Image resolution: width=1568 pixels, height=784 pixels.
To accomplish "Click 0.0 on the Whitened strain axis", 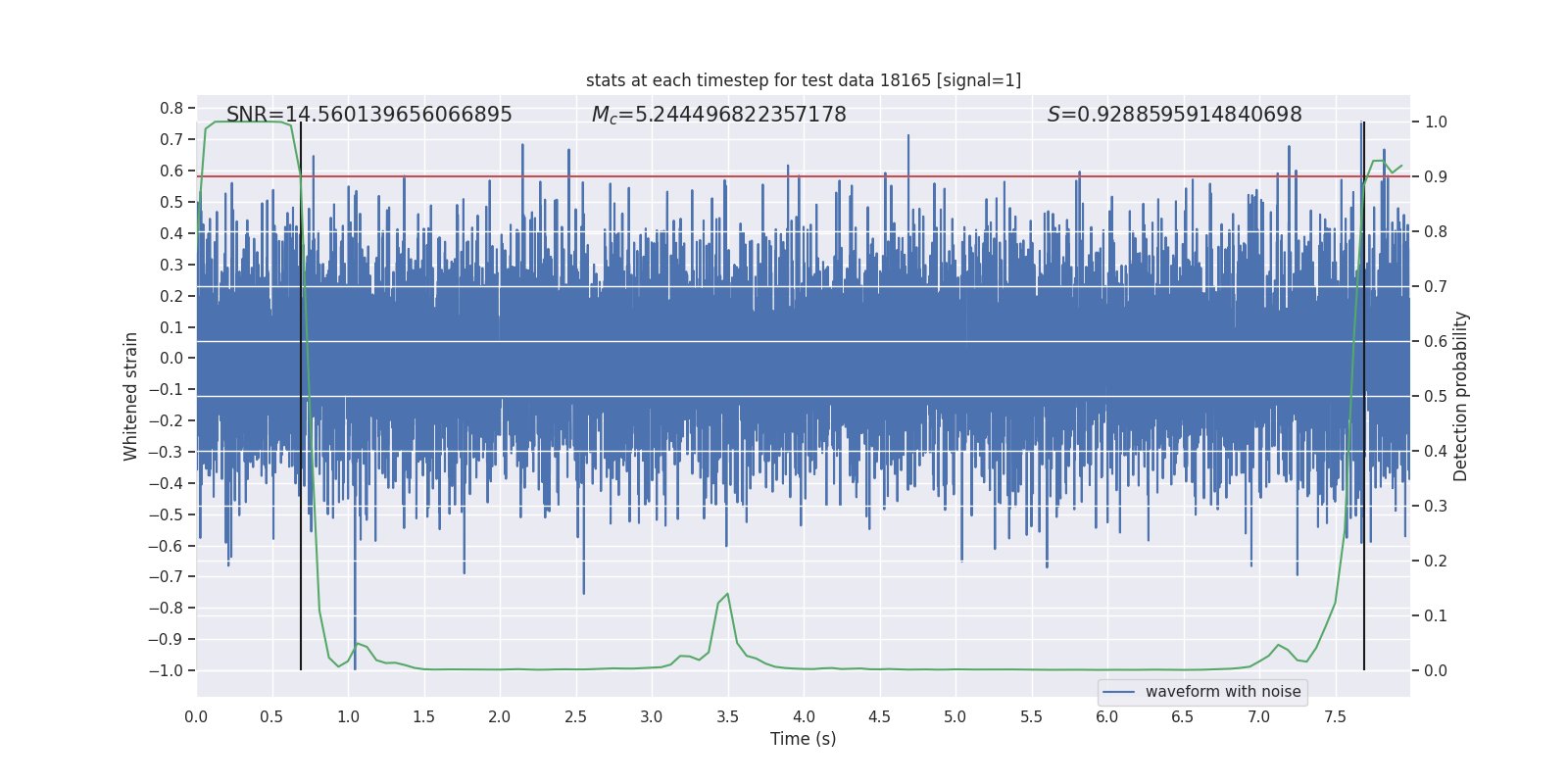I will [171, 358].
